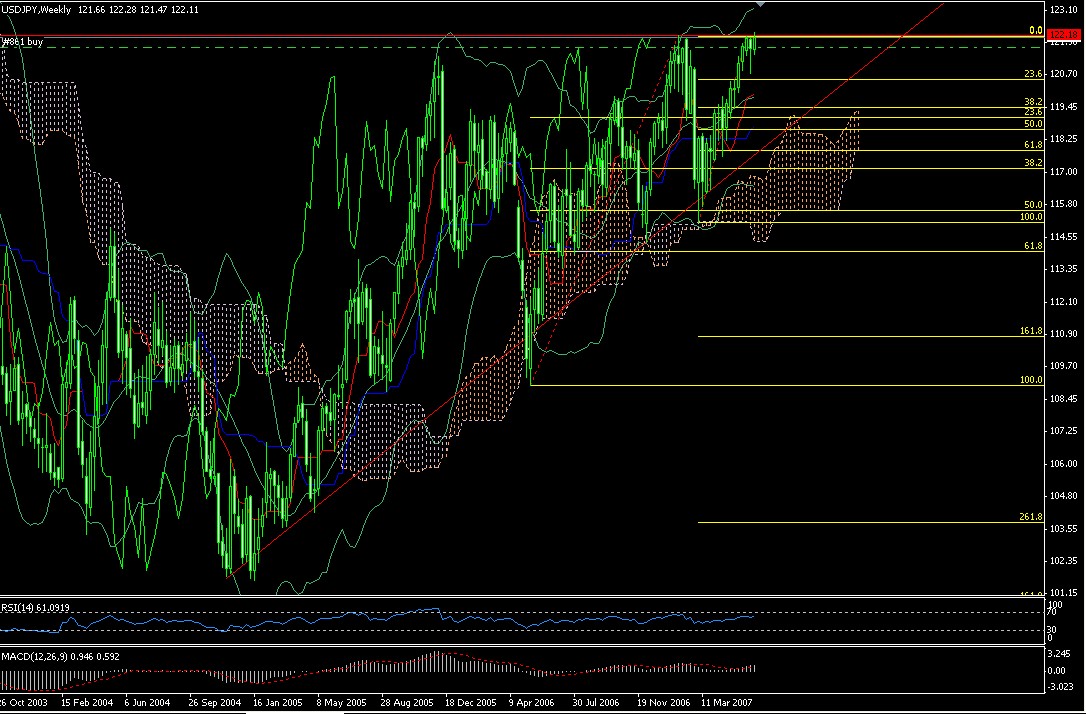Click the 100.0 Fibonacci label near 109.70
The width and height of the screenshot is (1086, 714).
(x=1031, y=380)
